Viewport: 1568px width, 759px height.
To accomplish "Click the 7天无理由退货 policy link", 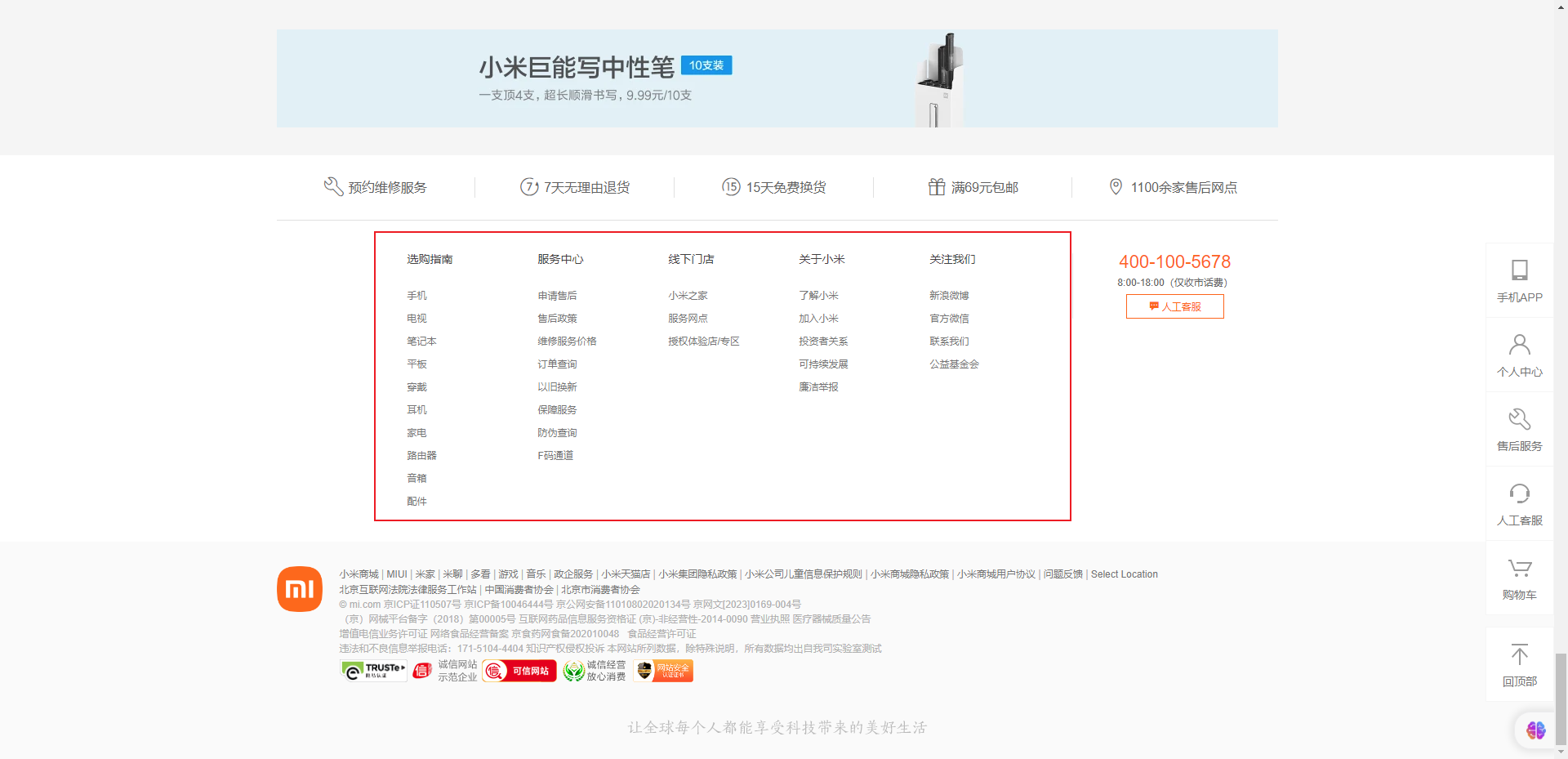I will coord(575,187).
